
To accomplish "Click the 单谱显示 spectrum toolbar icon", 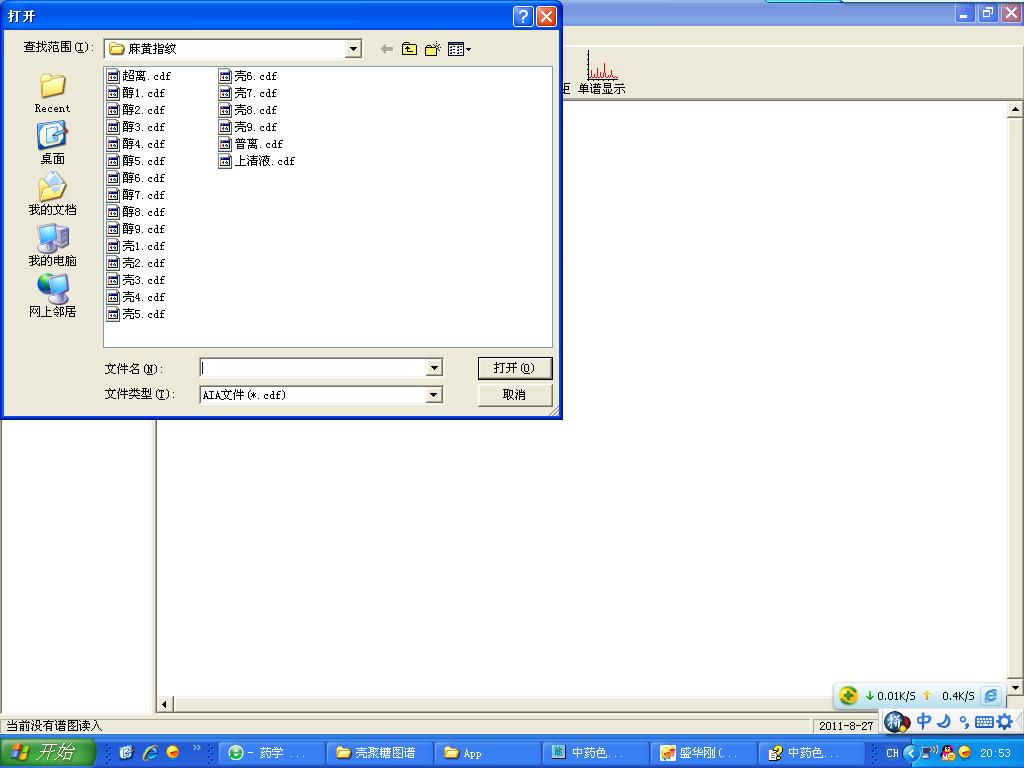I will click(601, 73).
